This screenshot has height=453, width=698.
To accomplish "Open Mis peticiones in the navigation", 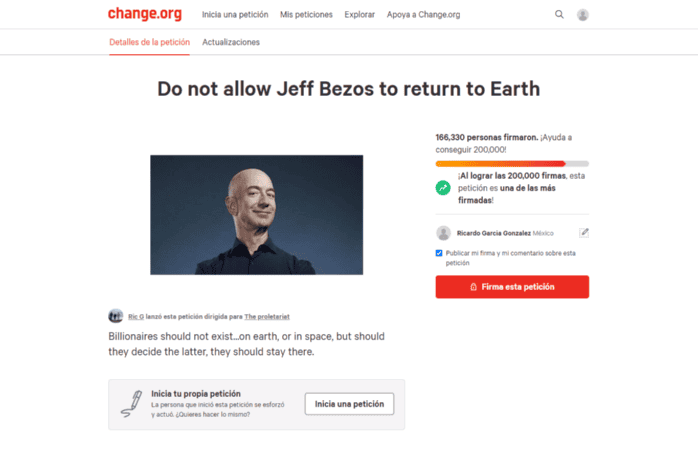I will pyautogui.click(x=306, y=15).
